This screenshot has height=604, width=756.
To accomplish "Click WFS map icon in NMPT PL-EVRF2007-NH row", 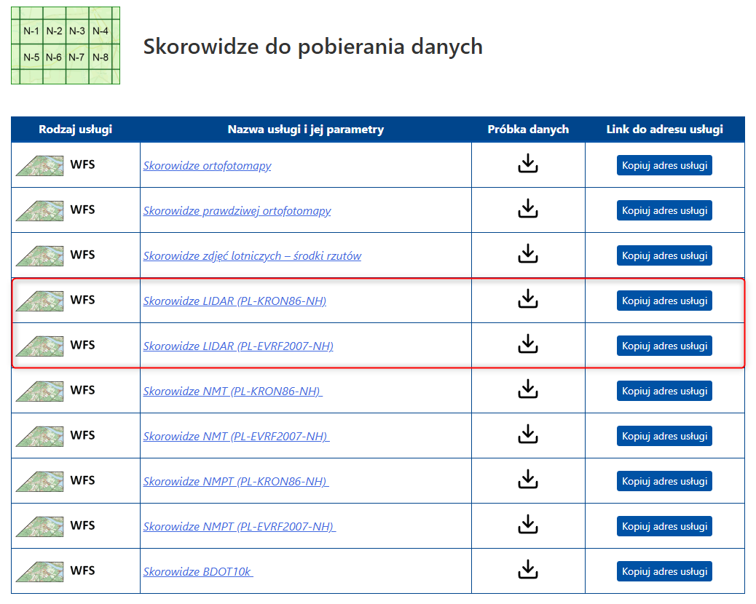I will click(40, 526).
